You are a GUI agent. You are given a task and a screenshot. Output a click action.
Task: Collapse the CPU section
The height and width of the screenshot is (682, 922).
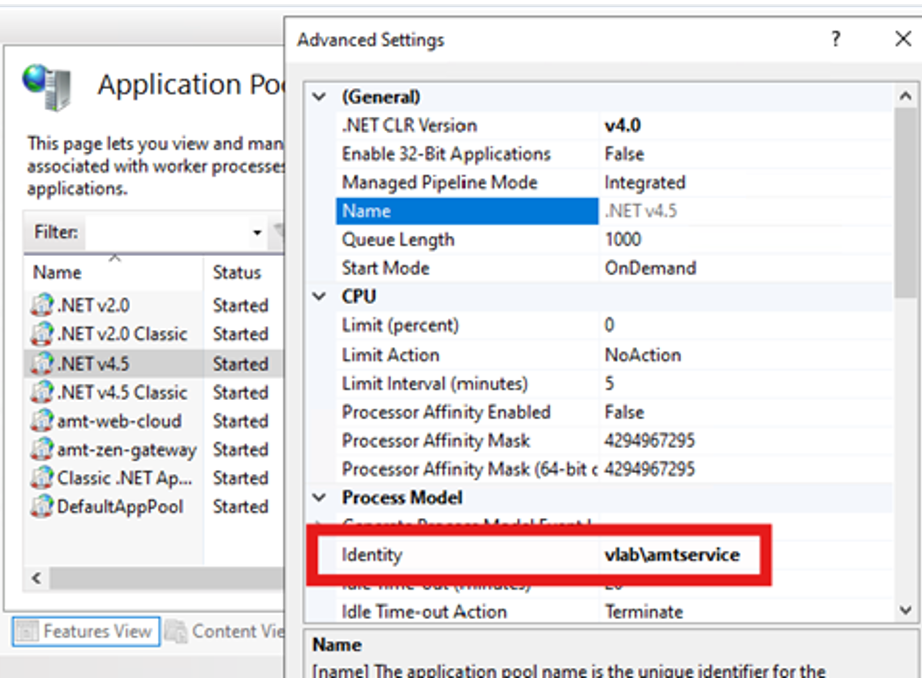(319, 296)
